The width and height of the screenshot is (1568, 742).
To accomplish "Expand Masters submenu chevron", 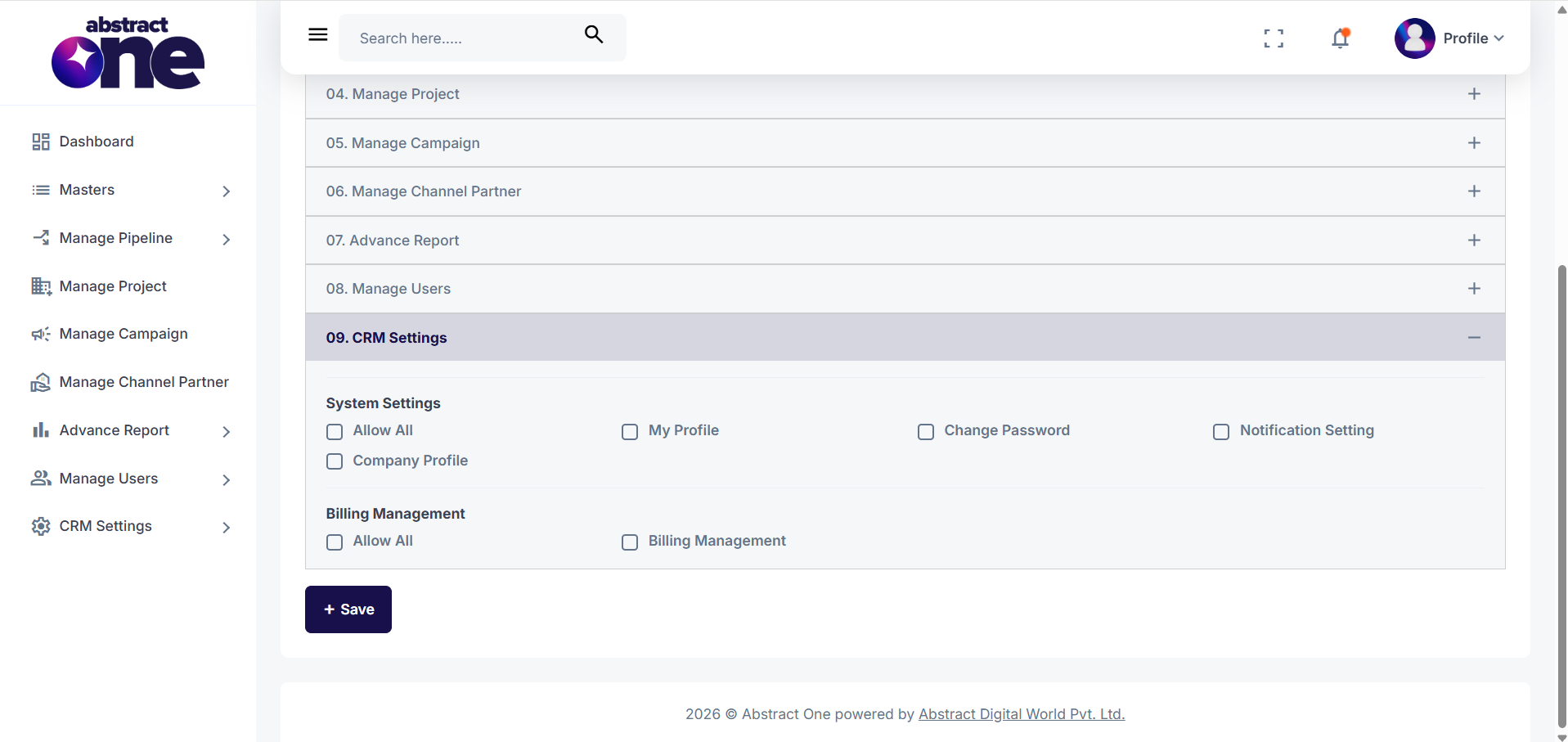I will [x=227, y=191].
